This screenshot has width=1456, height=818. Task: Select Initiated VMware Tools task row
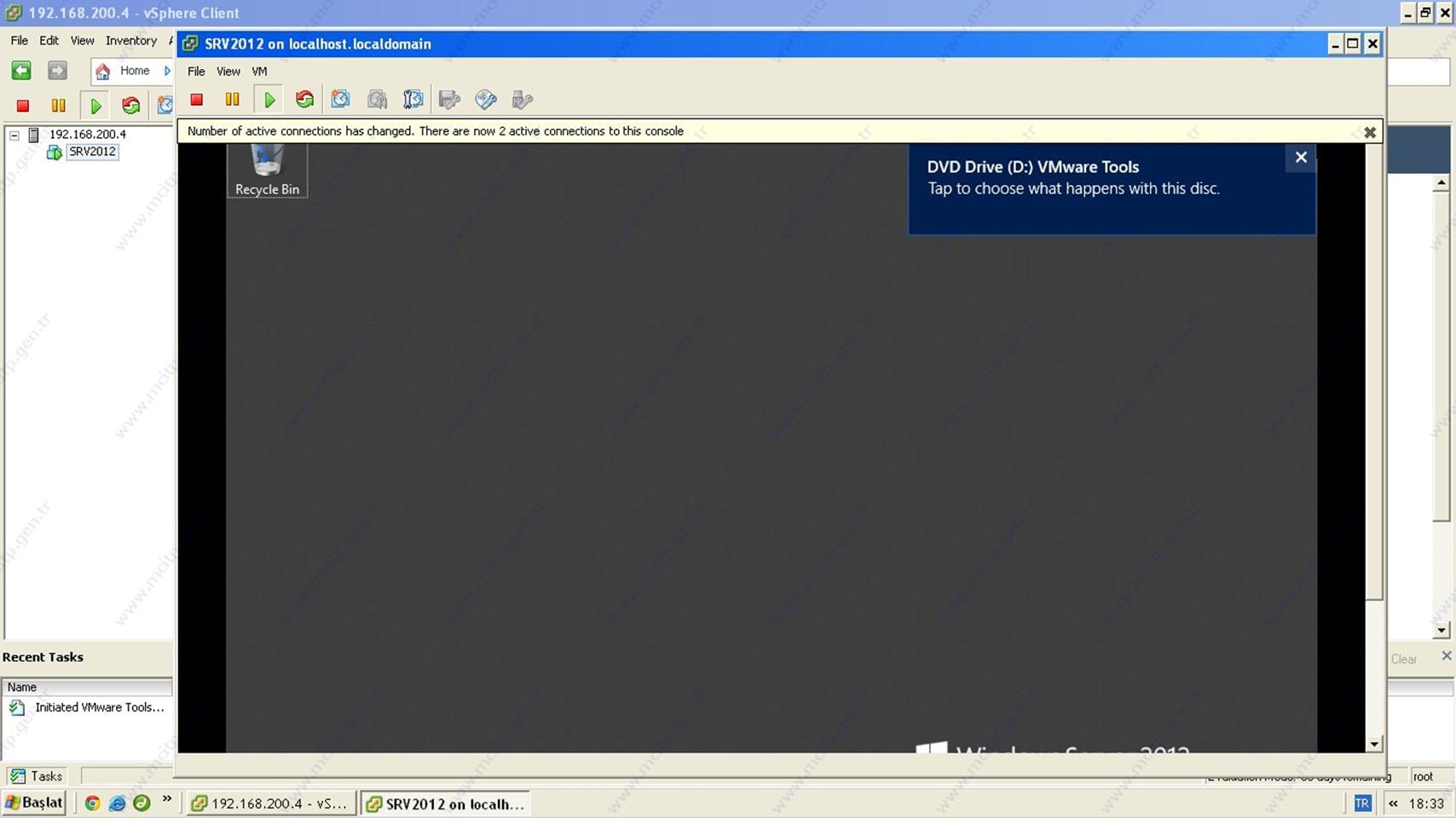(87, 708)
